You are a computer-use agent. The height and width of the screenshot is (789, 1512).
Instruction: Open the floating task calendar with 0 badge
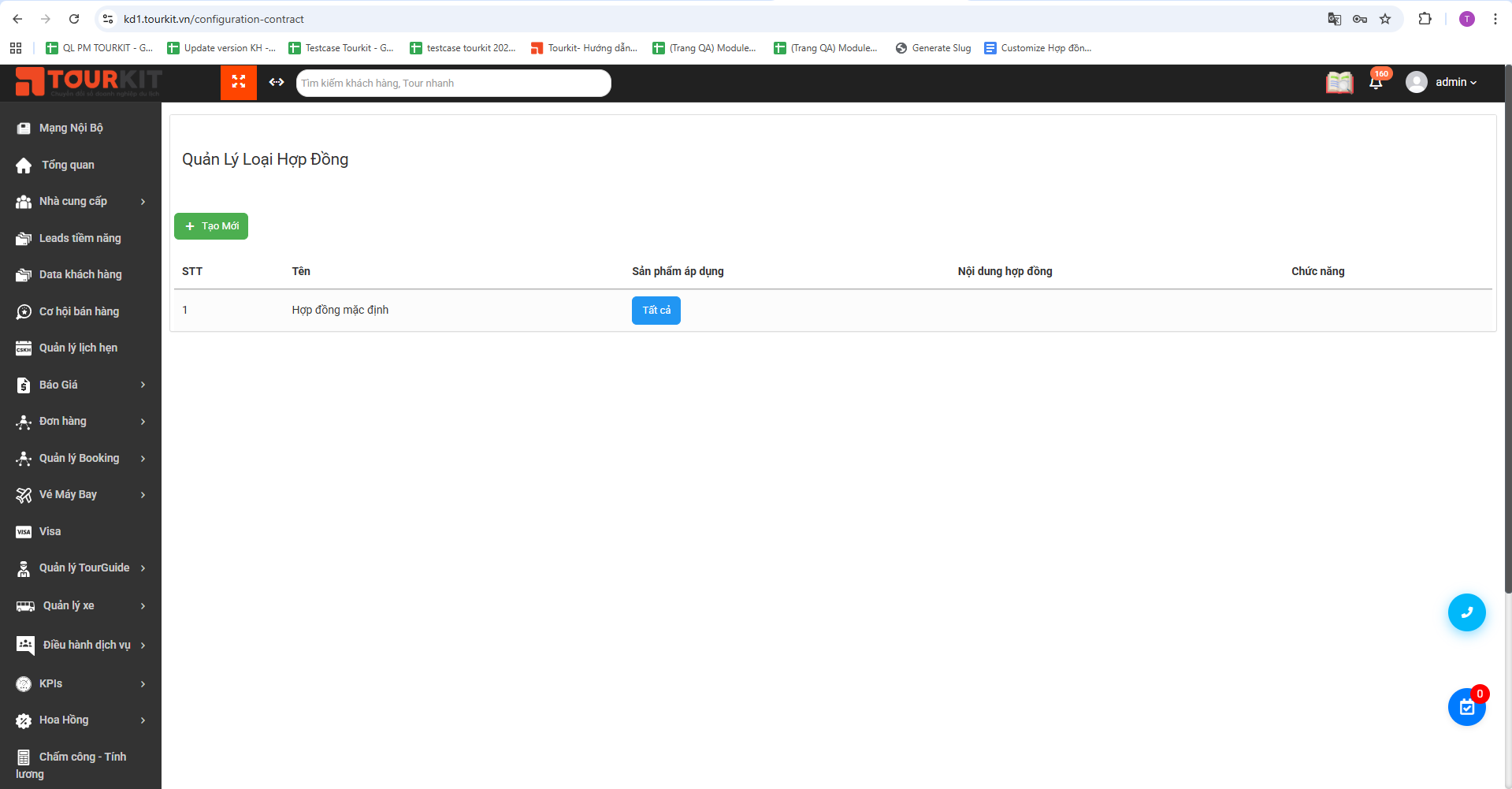point(1466,707)
